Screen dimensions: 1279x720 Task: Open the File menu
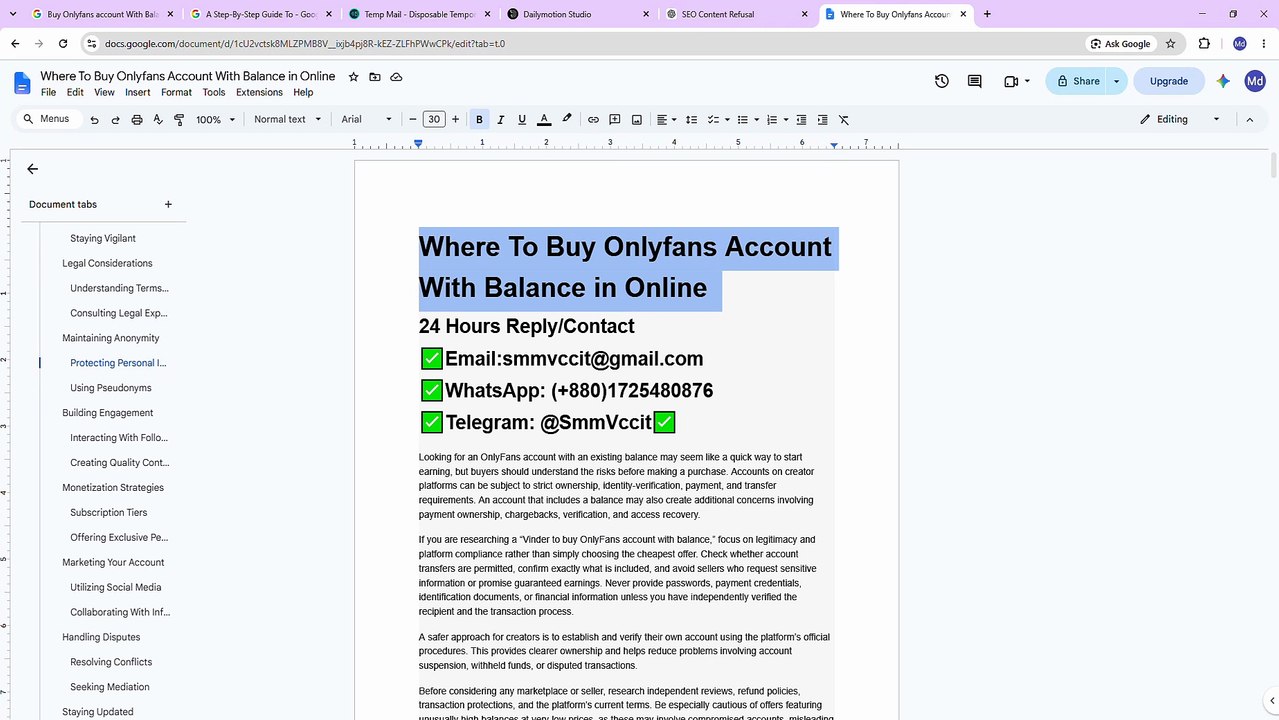click(x=48, y=92)
